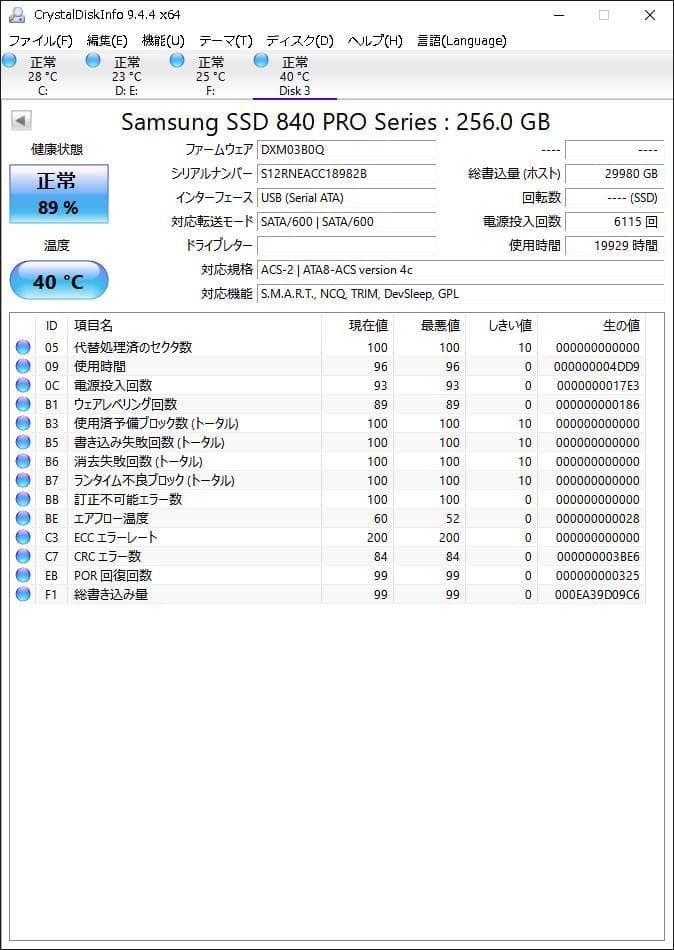Click the 項目名 column header

(194, 325)
